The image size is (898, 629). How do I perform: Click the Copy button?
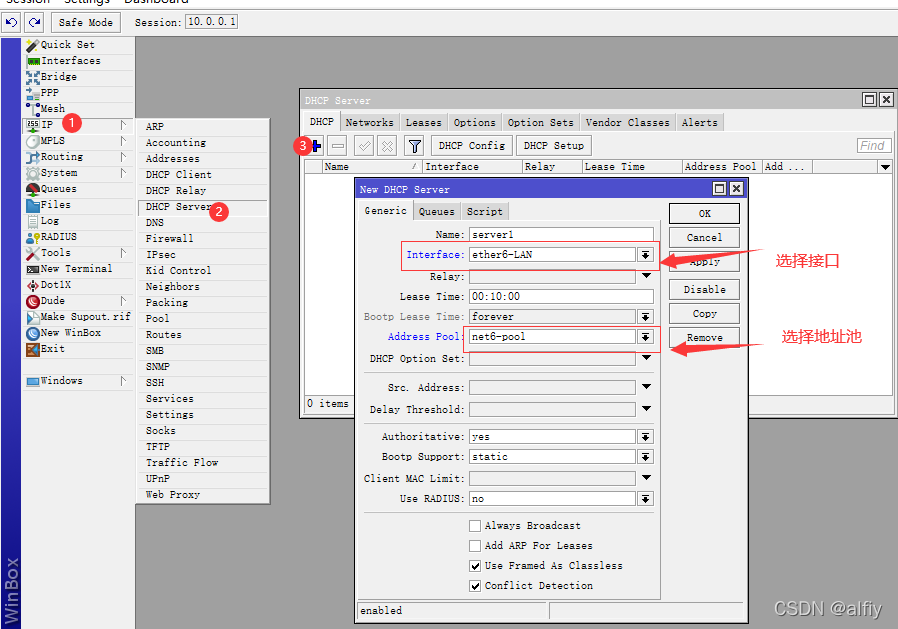pyautogui.click(x=704, y=314)
